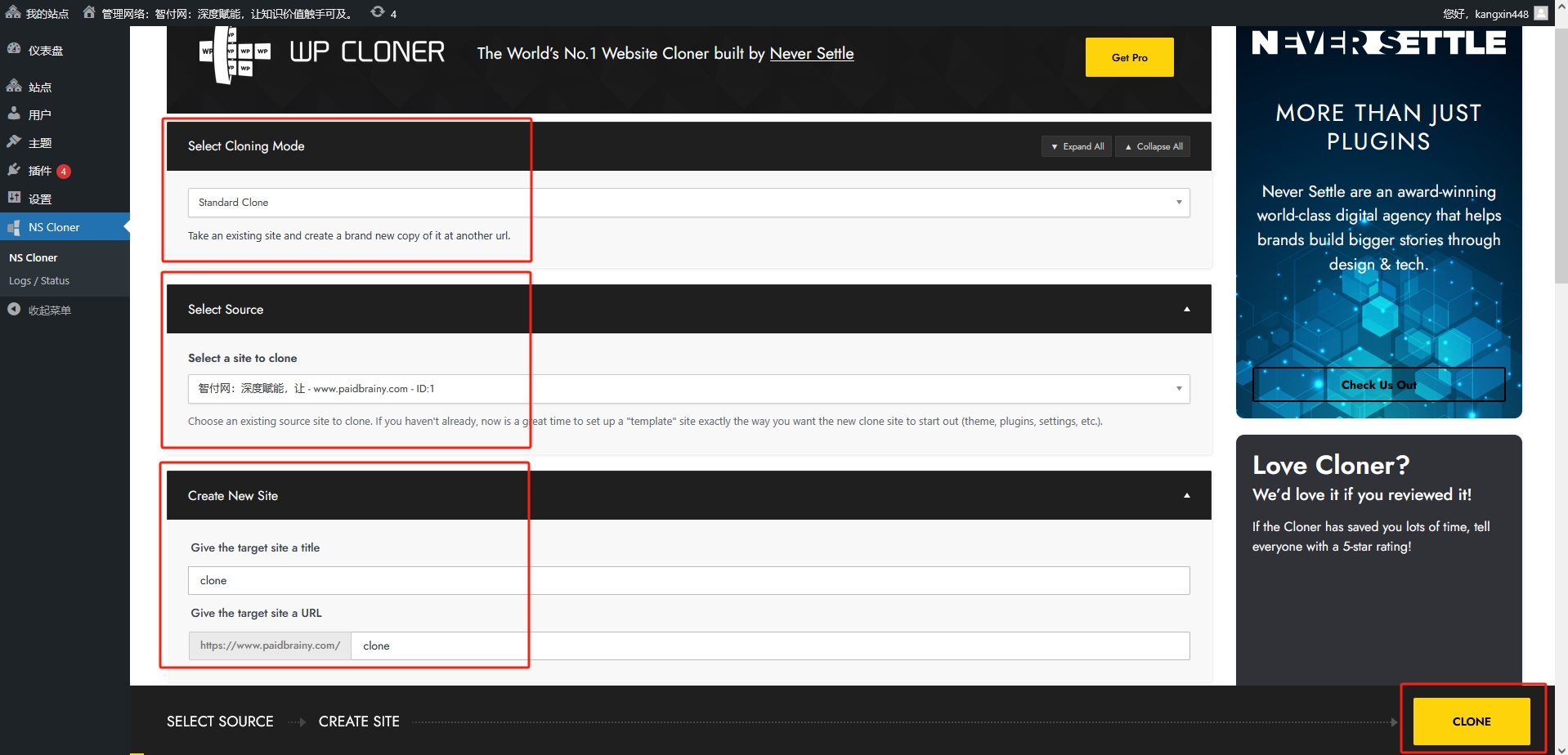
Task: Click Collapse All button
Action: pos(1153,146)
